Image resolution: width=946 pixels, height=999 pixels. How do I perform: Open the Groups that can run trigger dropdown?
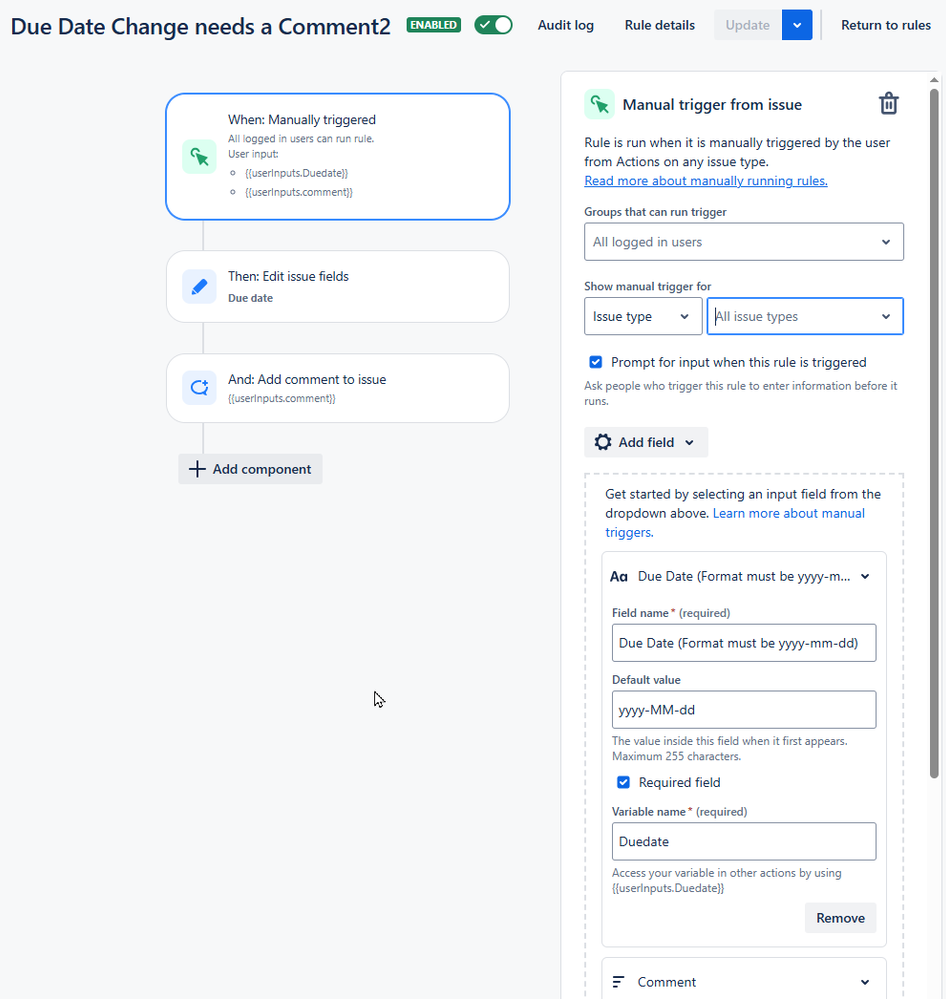[743, 241]
